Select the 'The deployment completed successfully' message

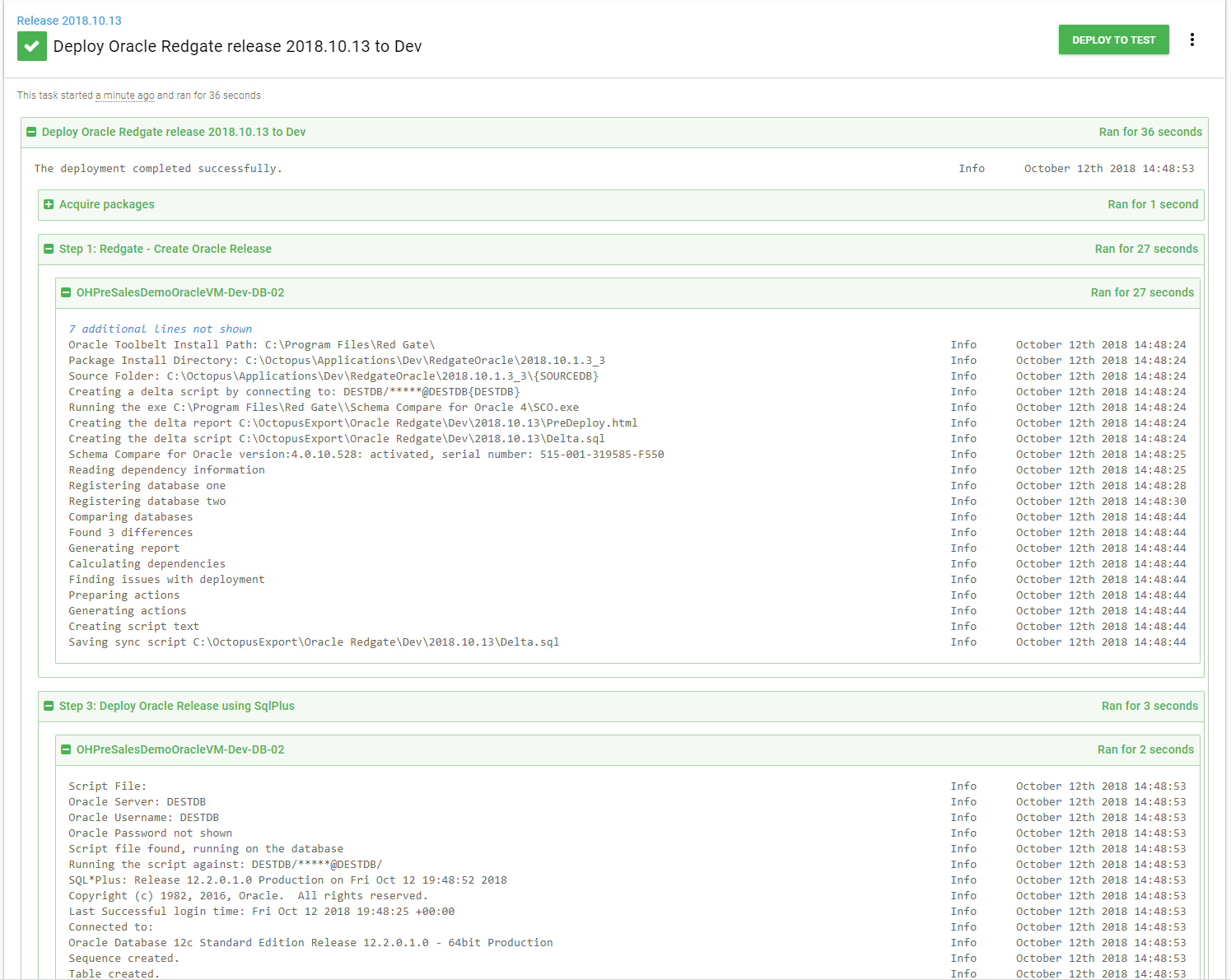pyautogui.click(x=158, y=169)
